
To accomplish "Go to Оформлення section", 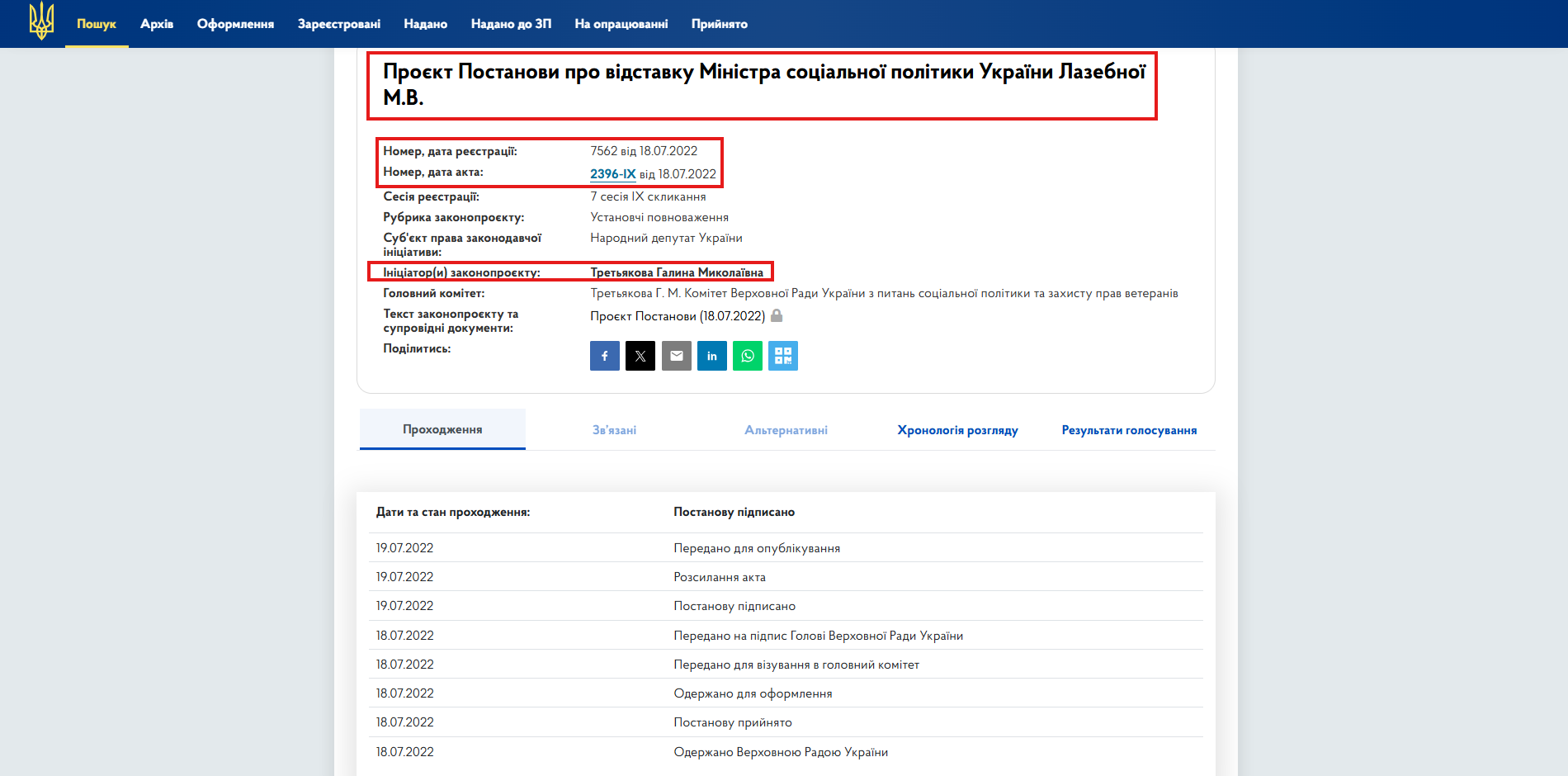I will coord(235,24).
